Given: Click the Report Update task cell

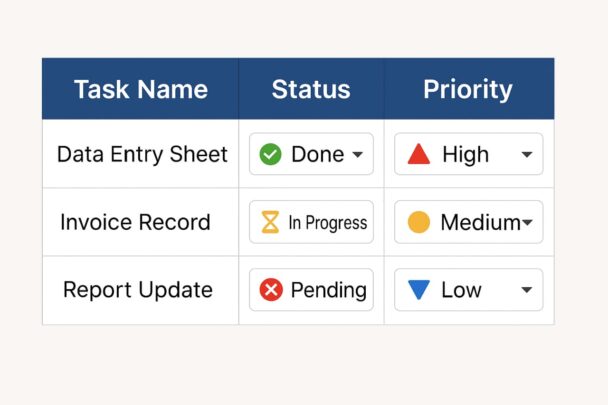Looking at the screenshot, I should (x=138, y=290).
